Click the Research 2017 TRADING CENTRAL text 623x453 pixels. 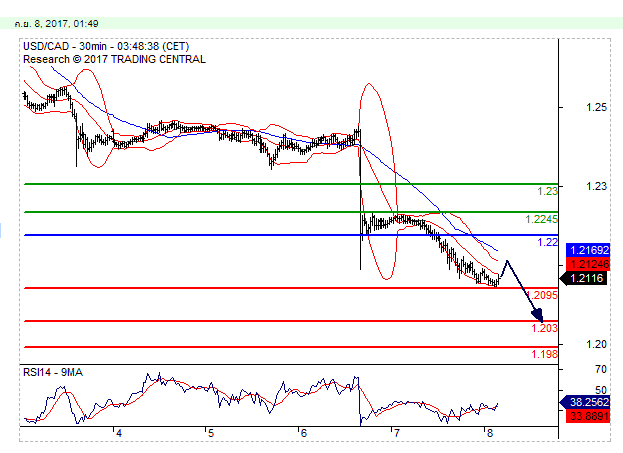tap(114, 59)
